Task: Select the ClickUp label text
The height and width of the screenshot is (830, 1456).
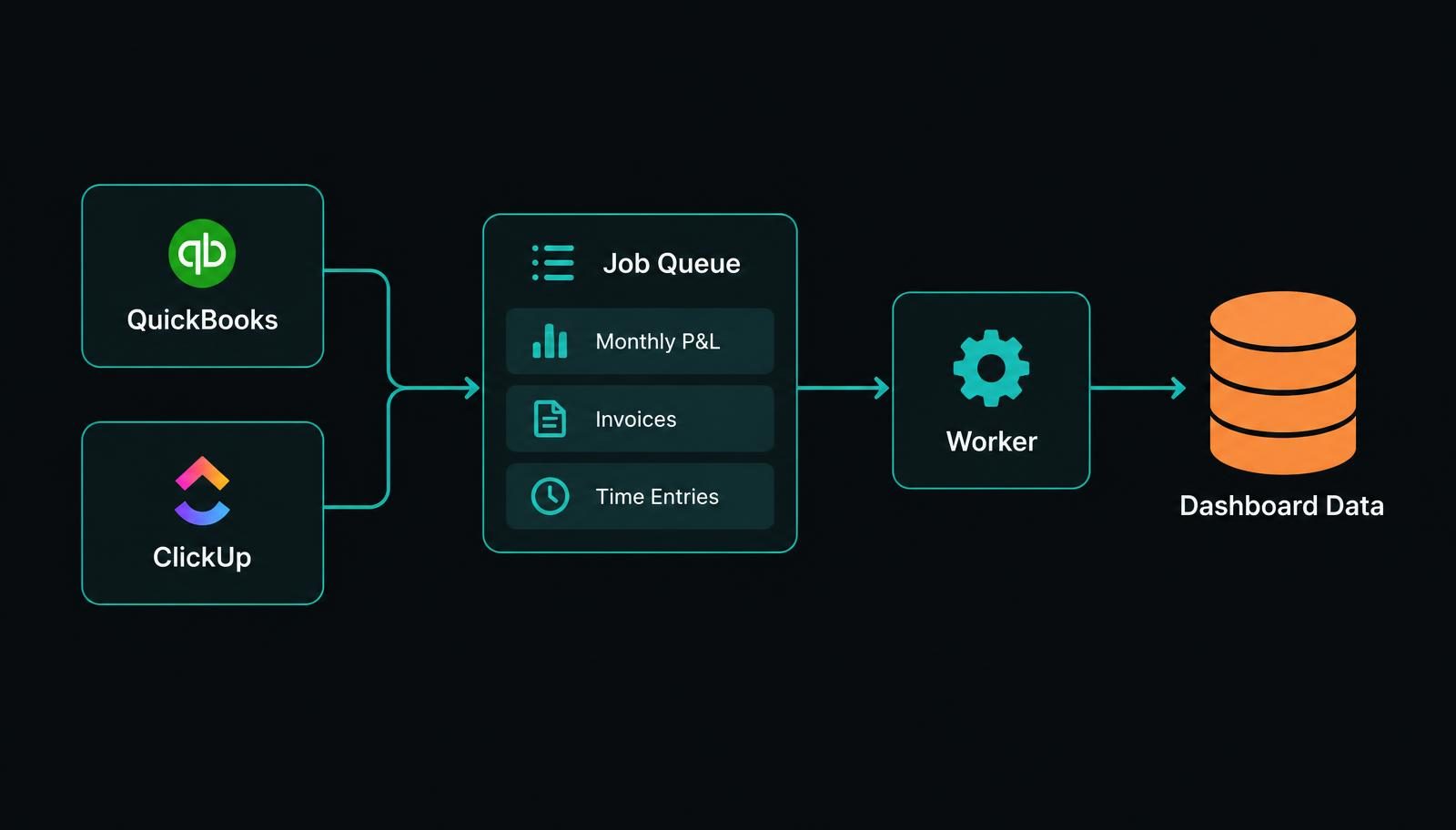Action: (x=202, y=556)
